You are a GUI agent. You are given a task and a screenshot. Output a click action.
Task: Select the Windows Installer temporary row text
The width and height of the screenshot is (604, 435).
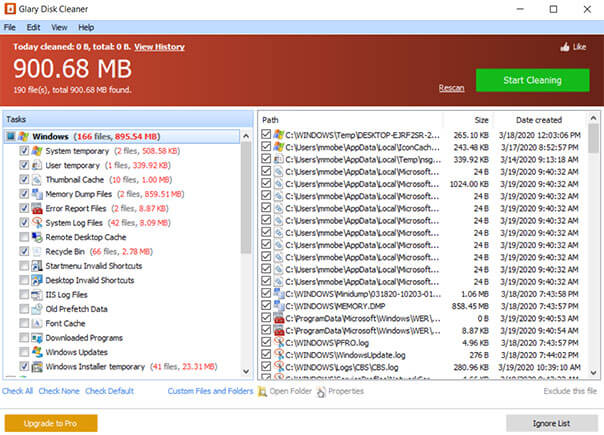[95, 366]
